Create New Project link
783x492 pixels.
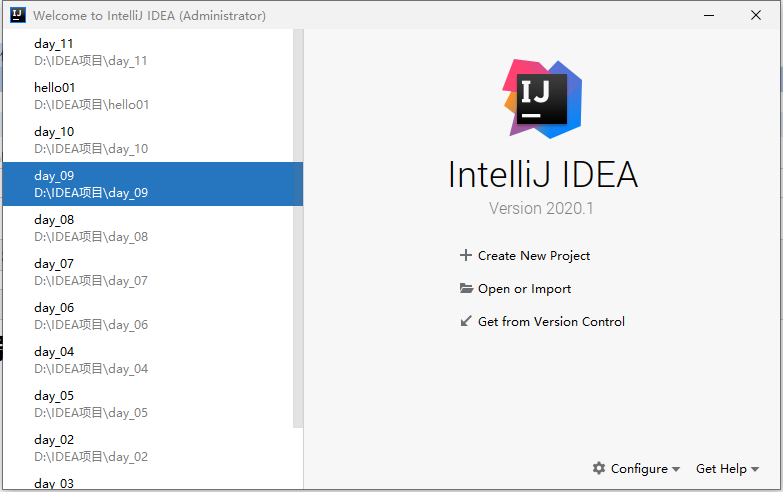(534, 255)
